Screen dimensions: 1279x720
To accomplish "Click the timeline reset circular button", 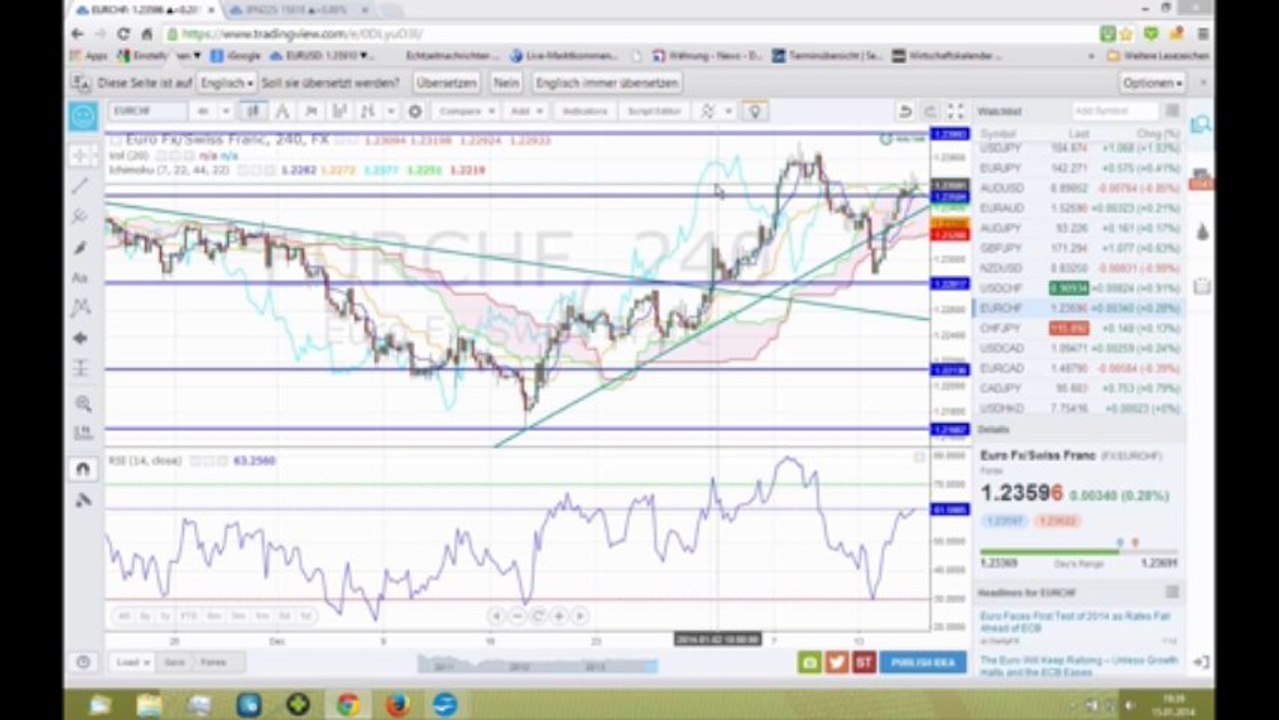I will click(537, 616).
